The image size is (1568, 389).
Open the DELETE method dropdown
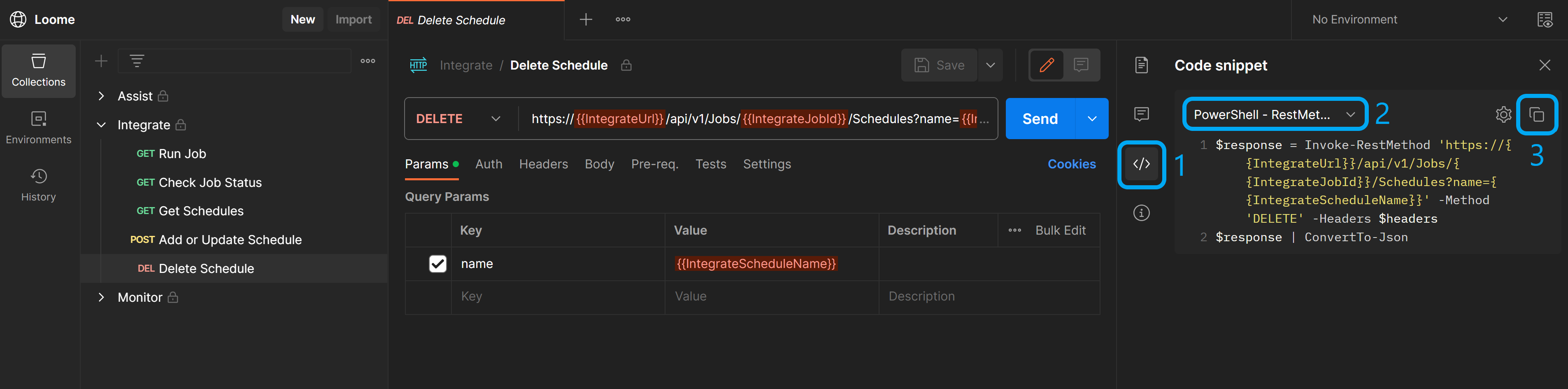pos(459,119)
